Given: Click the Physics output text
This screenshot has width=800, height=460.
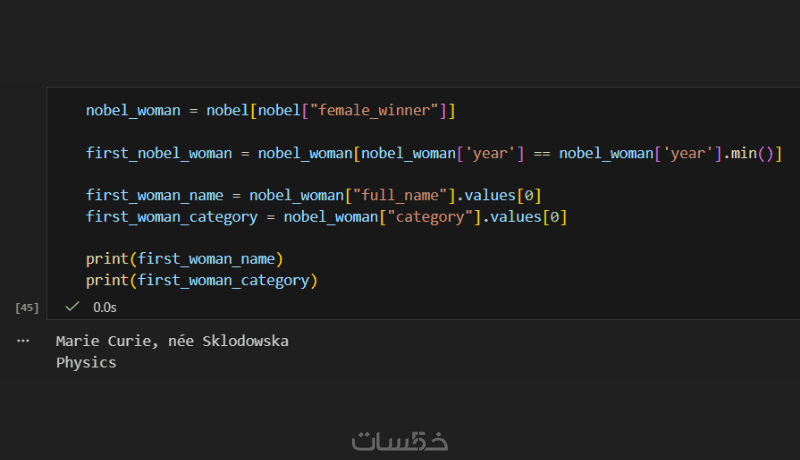Looking at the screenshot, I should tap(86, 362).
